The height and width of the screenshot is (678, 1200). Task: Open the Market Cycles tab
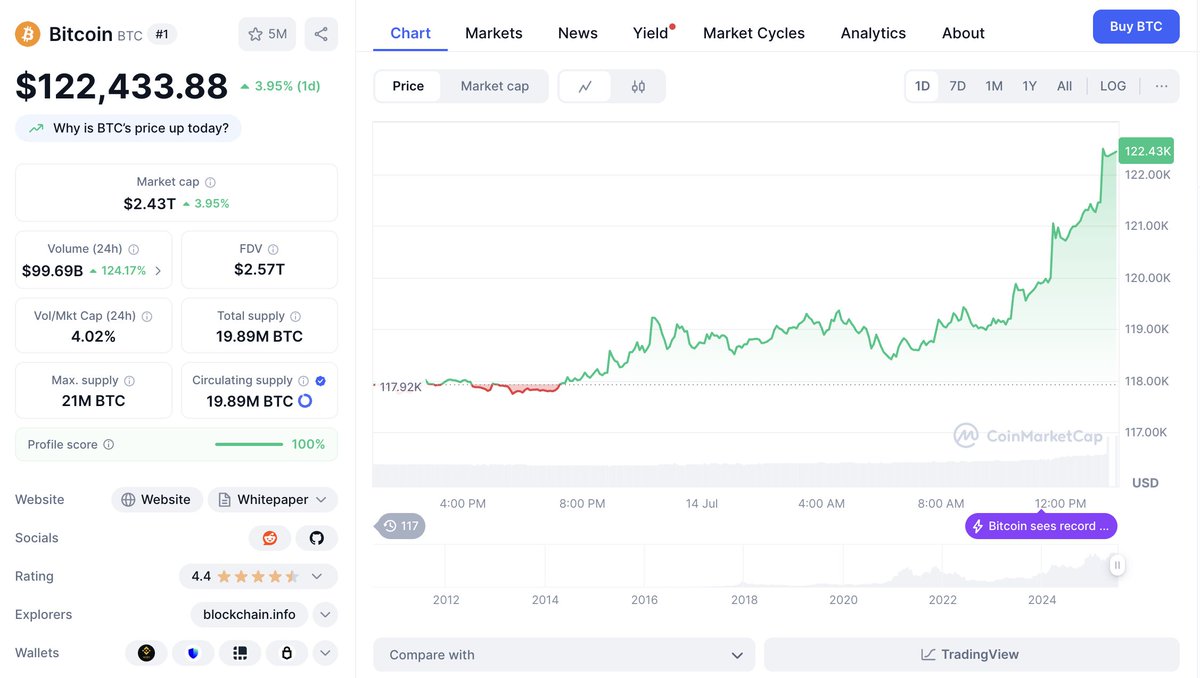[x=754, y=33]
